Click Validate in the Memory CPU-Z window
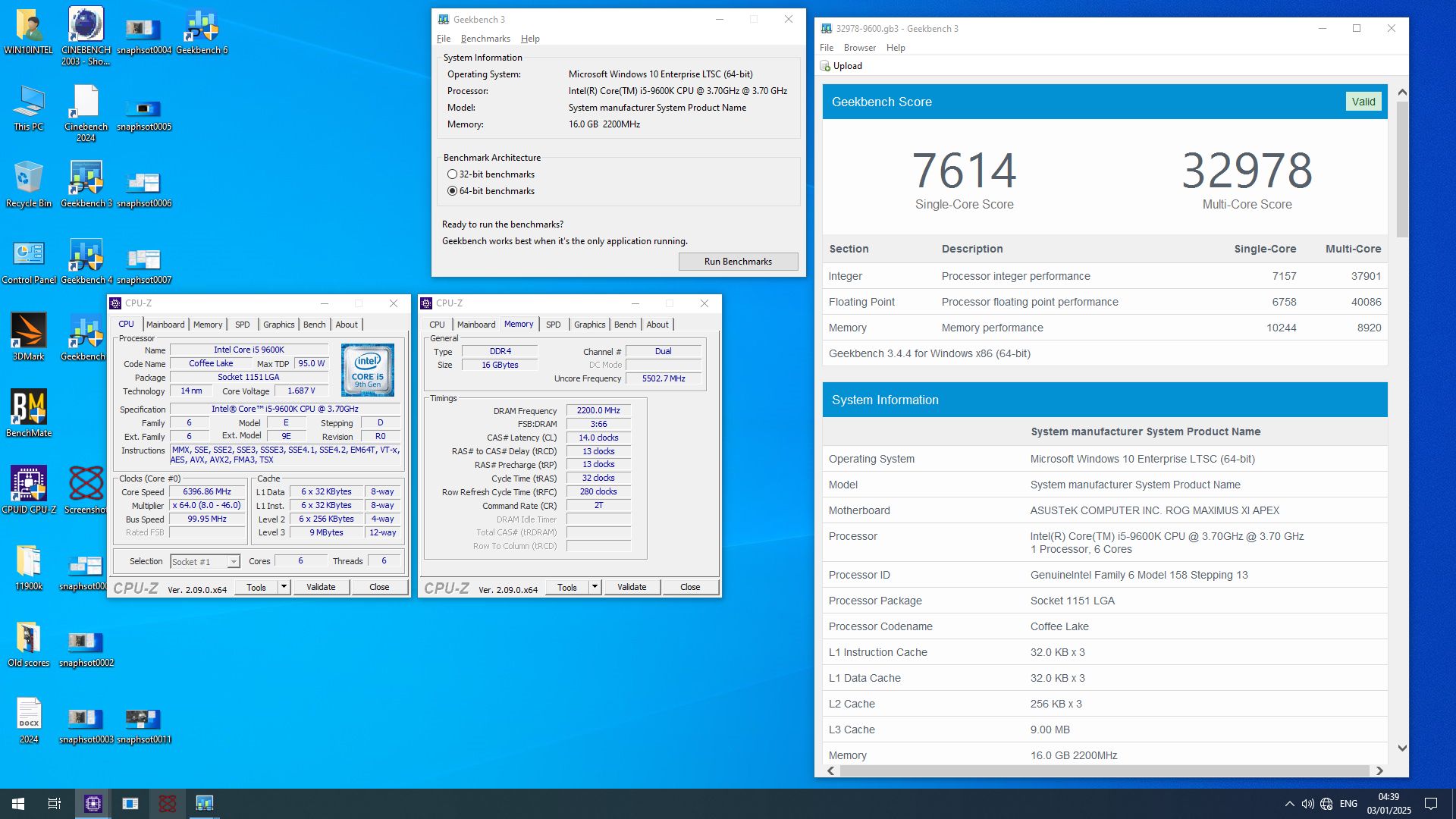Screen dimensions: 1456x819 pos(632,587)
